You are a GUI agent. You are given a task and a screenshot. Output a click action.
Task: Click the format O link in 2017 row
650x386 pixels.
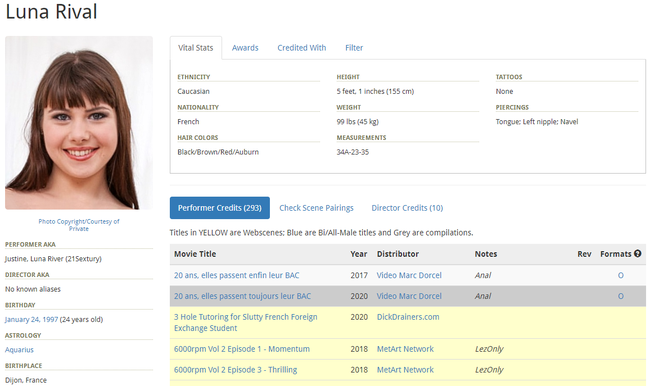(621, 275)
